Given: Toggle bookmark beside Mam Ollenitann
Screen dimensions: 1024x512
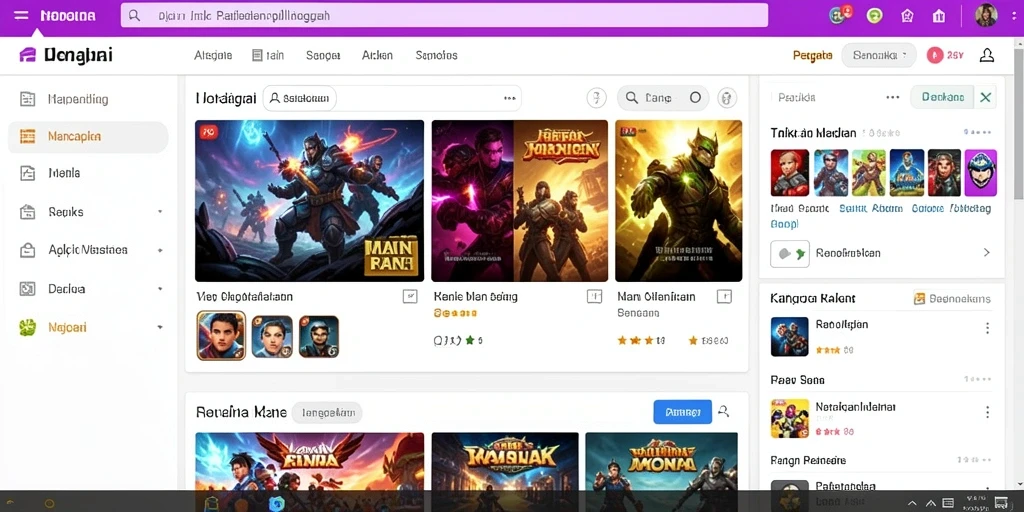Looking at the screenshot, I should click(x=724, y=296).
